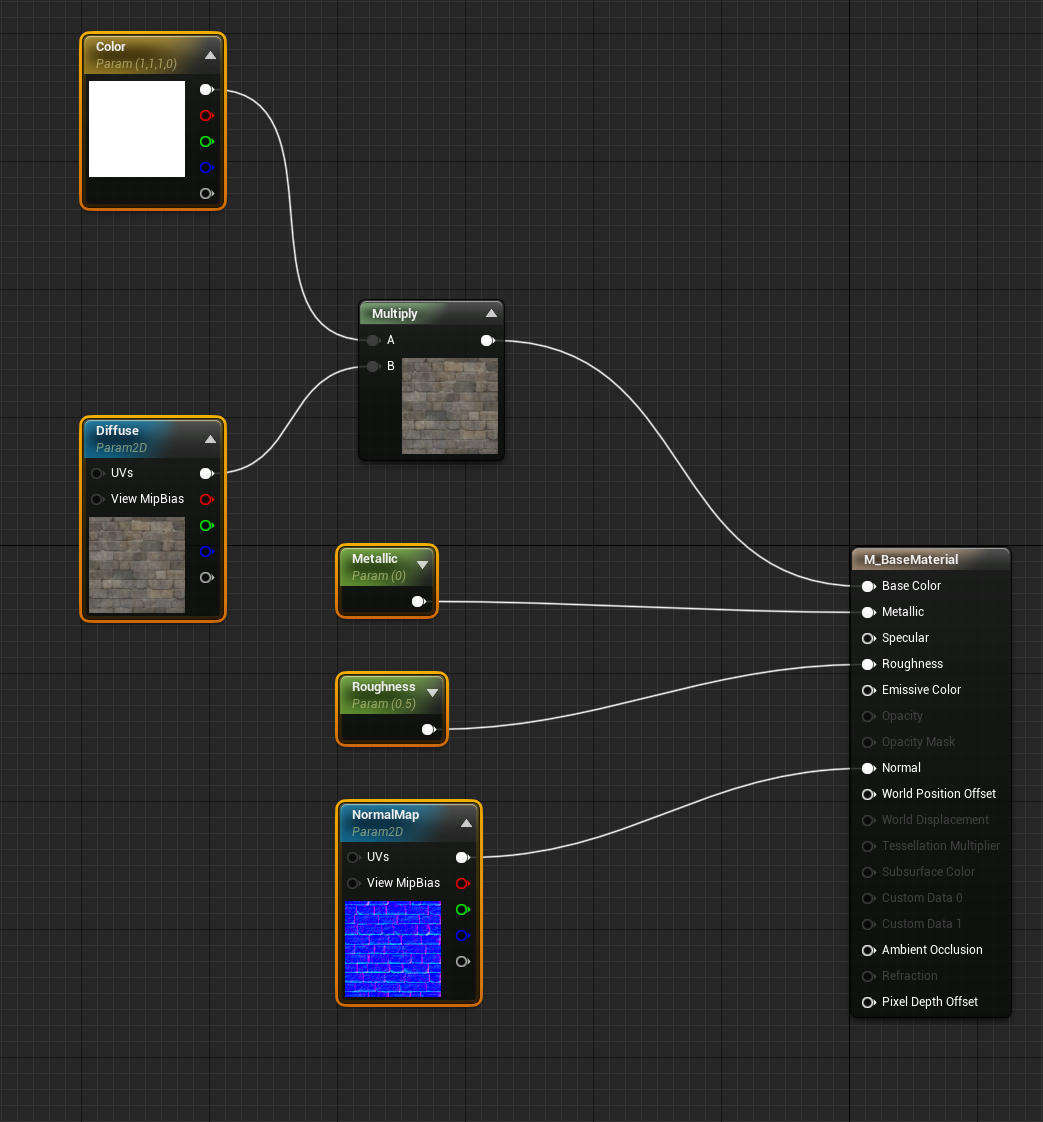Click the Roughness parameter output pin
This screenshot has height=1122, width=1043.
pyautogui.click(x=428, y=730)
